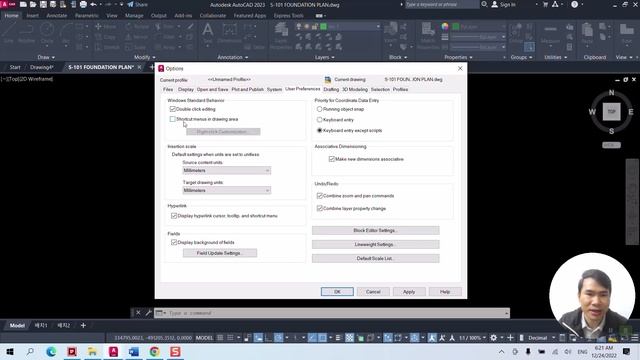Open Google Chrome from the taskbar
Viewport: 640px width, 360px height.
154,352
